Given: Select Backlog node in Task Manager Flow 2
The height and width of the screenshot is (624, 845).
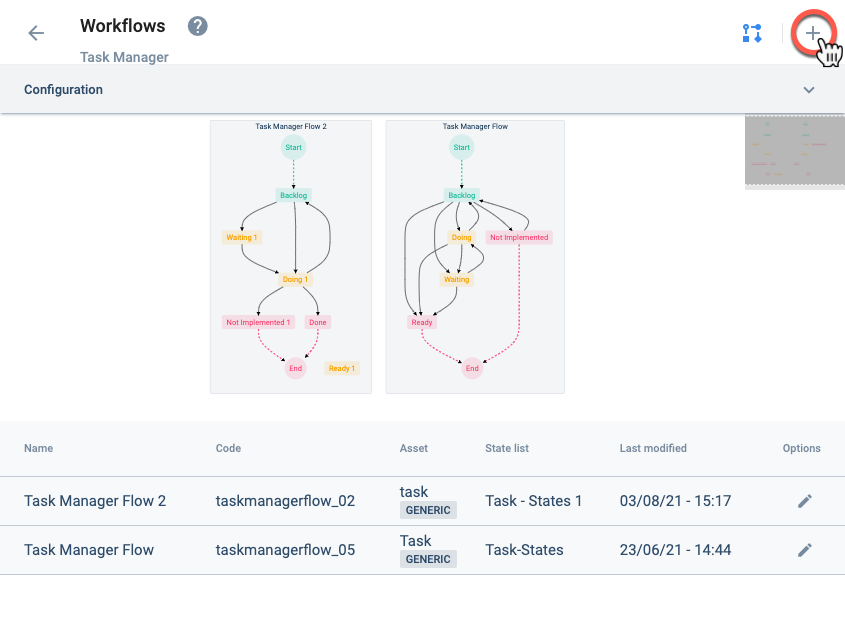Looking at the screenshot, I should tap(294, 195).
